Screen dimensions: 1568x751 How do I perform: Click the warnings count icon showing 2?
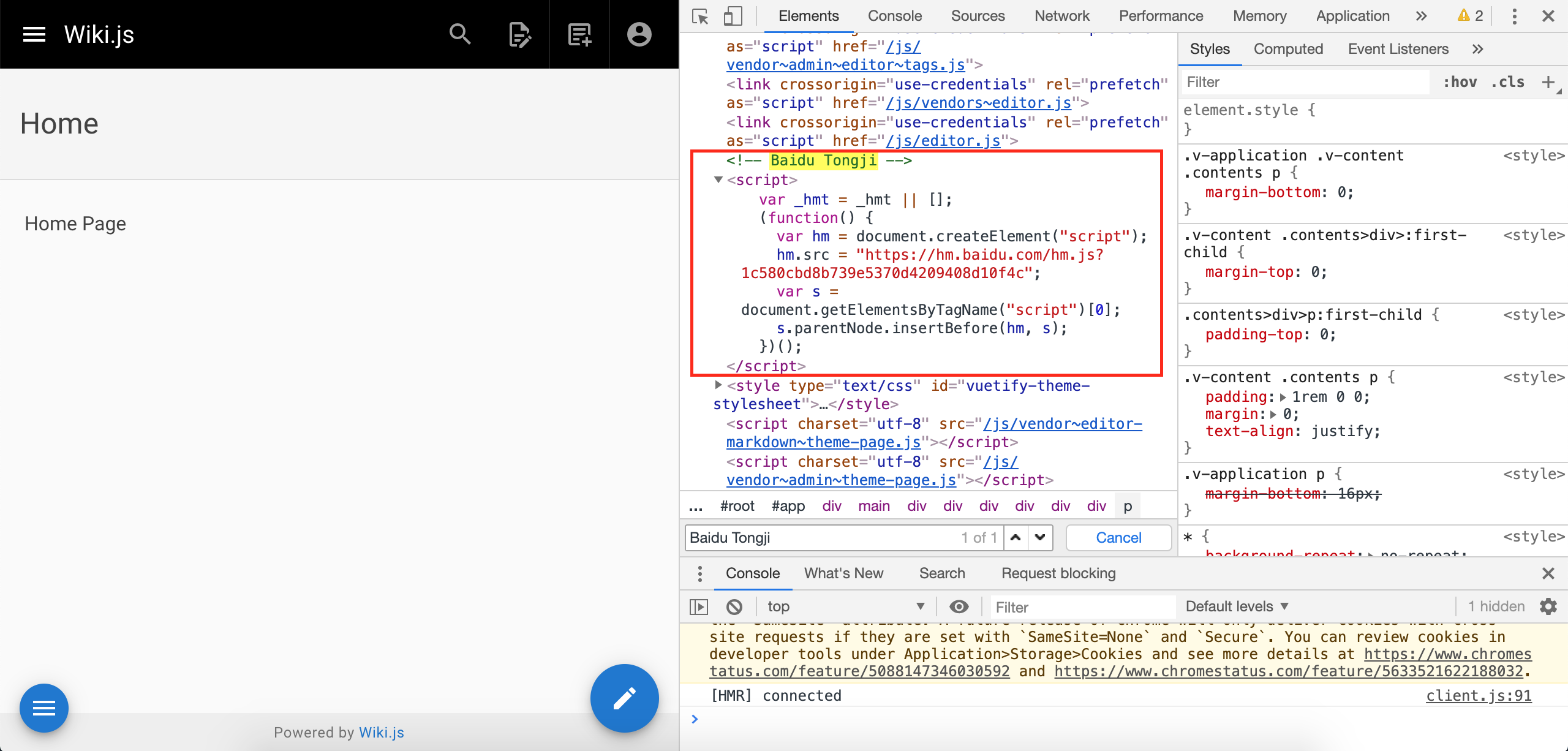[1470, 16]
